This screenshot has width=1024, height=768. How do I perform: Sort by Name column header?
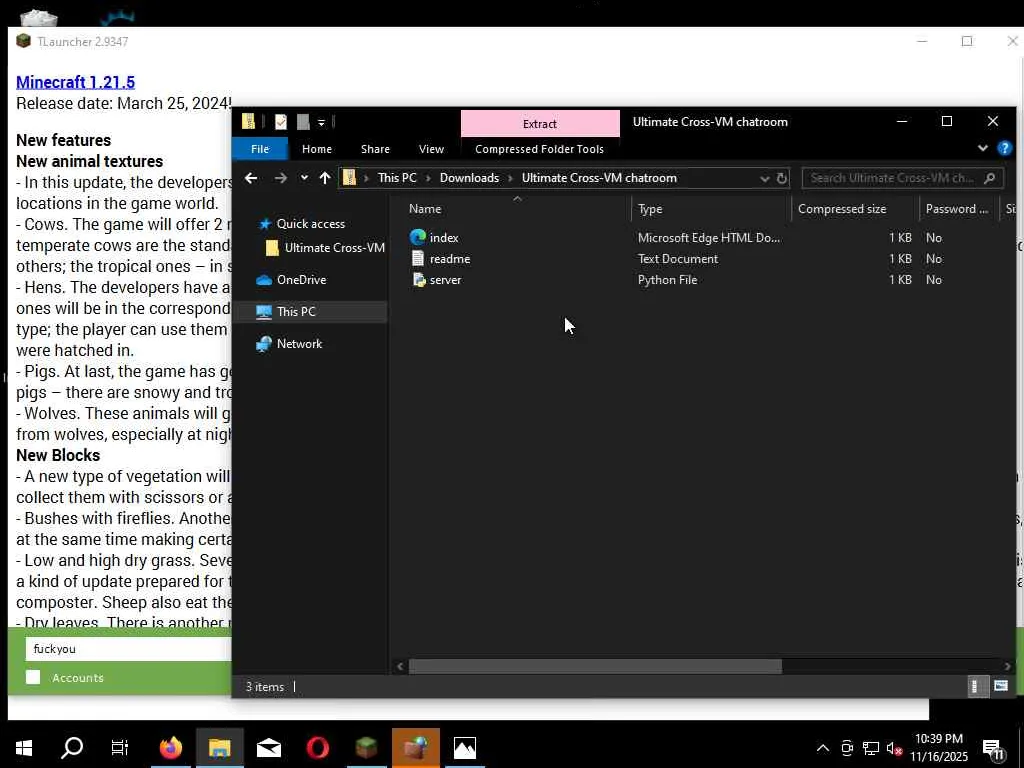[x=424, y=209]
